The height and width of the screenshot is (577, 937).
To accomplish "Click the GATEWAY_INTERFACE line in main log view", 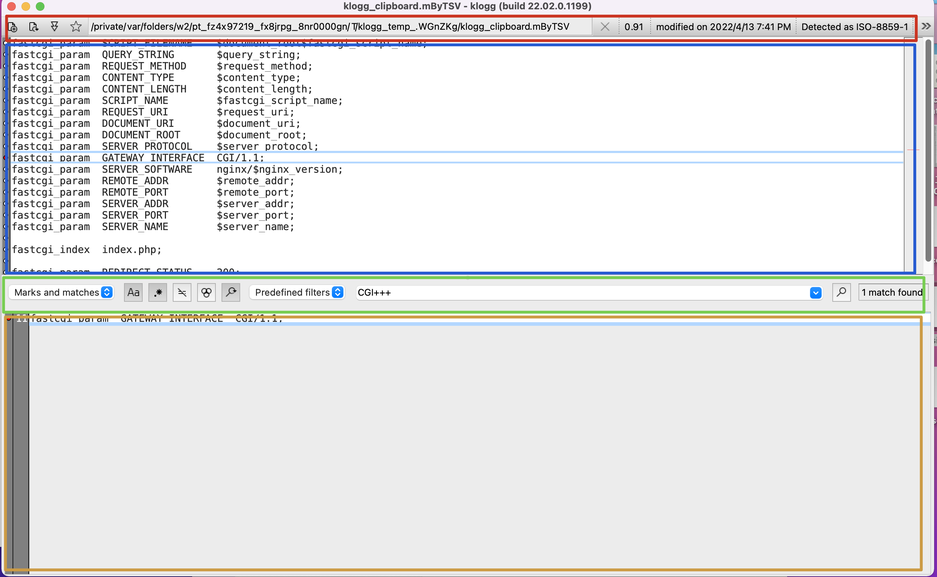I will pos(140,158).
